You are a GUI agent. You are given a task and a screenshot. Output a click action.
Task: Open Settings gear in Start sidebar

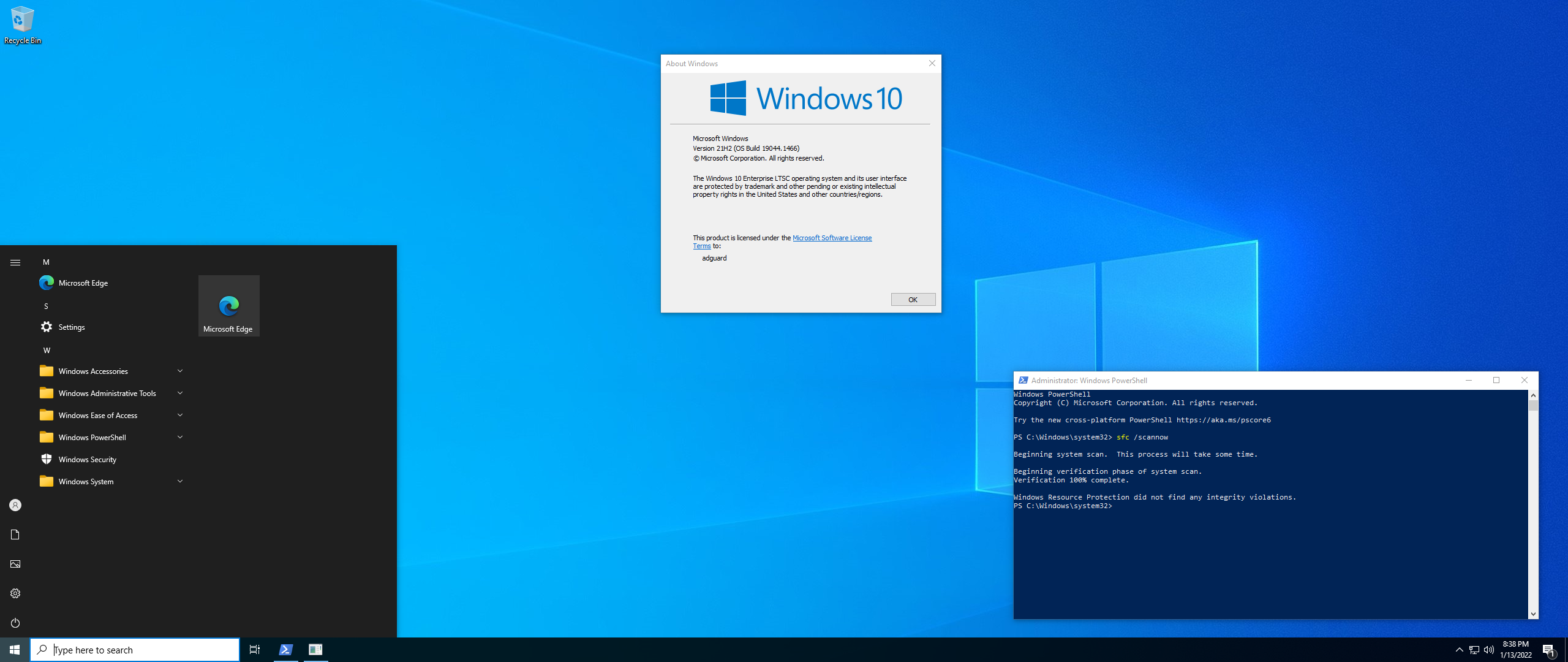point(15,593)
